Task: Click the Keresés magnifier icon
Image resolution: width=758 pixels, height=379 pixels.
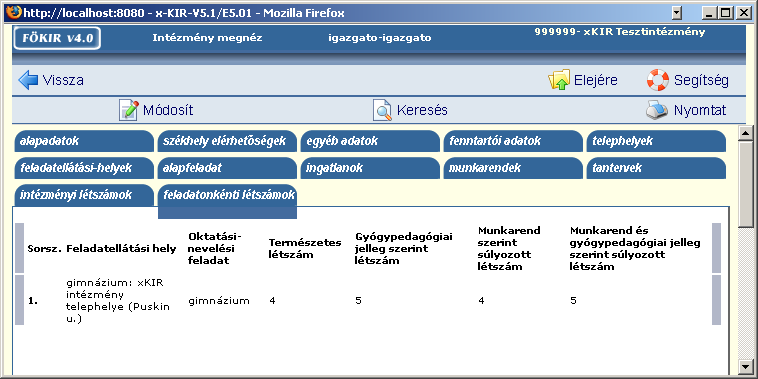Action: tap(382, 110)
